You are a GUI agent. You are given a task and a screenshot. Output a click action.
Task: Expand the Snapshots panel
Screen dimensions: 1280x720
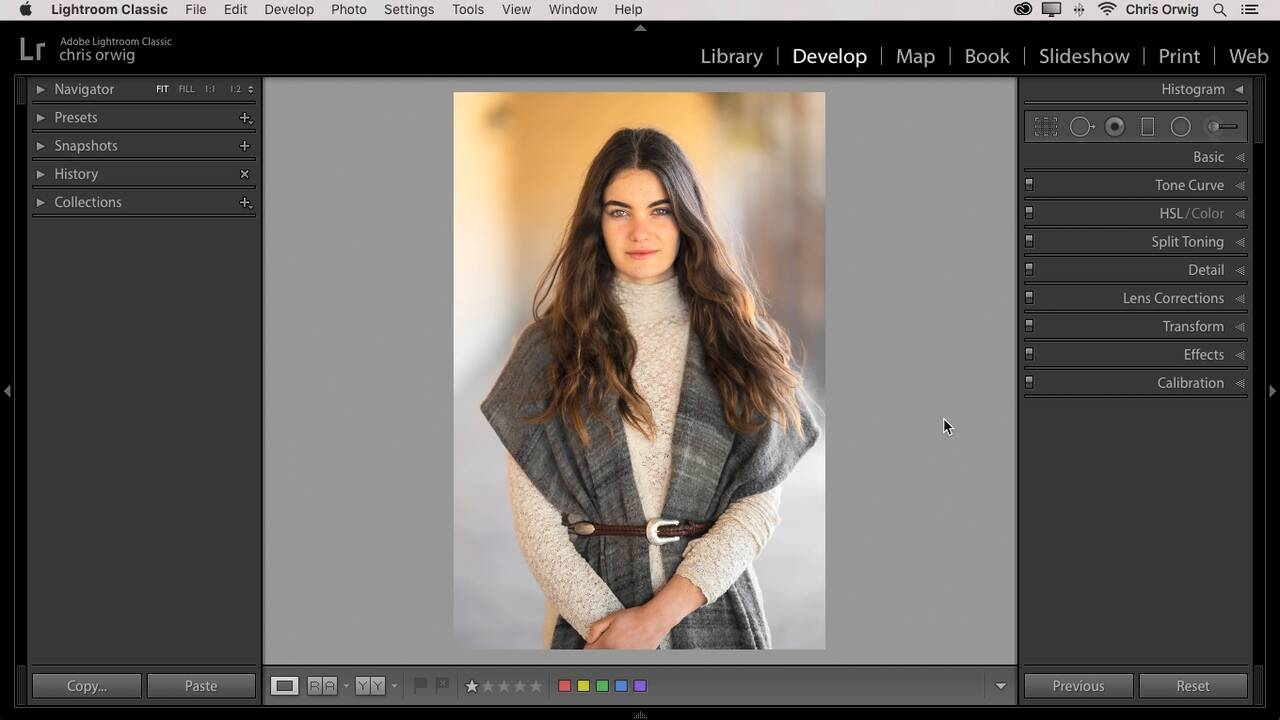pos(40,145)
